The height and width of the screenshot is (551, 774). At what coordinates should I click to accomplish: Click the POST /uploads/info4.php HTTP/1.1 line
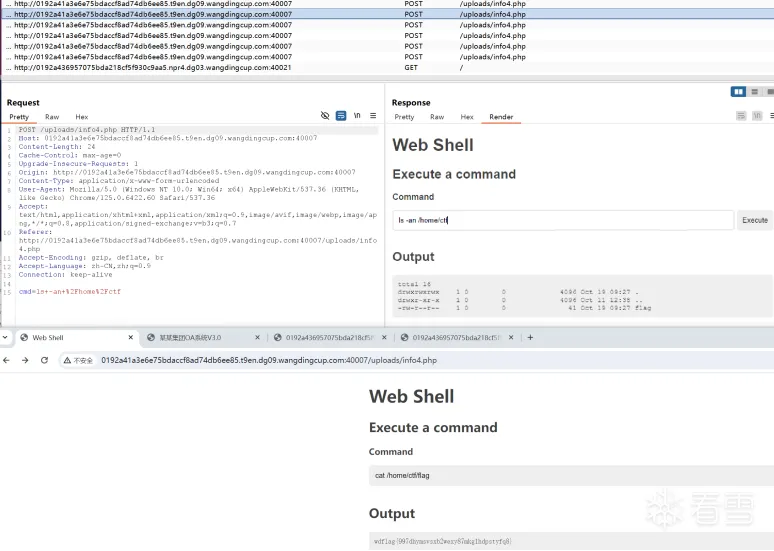point(87,130)
